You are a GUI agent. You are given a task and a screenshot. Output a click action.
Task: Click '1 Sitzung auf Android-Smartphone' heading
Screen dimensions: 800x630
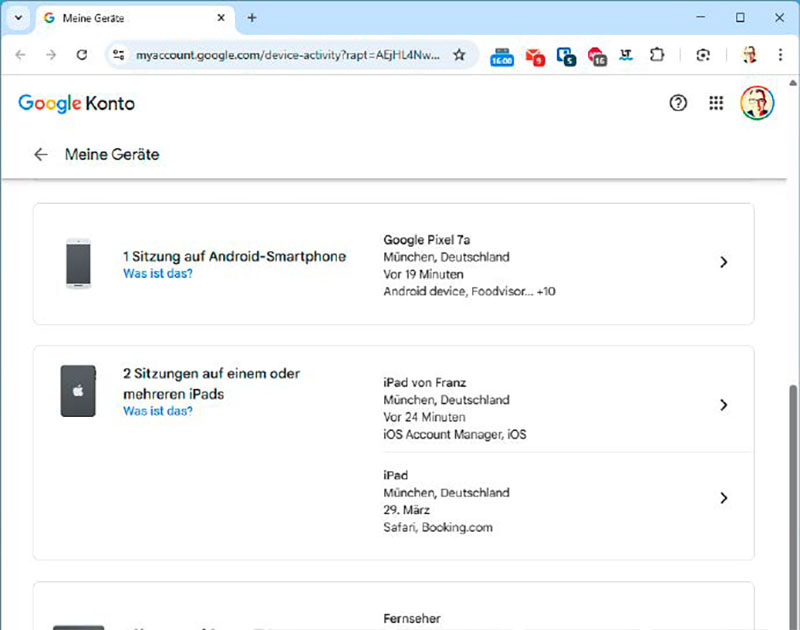point(234,256)
